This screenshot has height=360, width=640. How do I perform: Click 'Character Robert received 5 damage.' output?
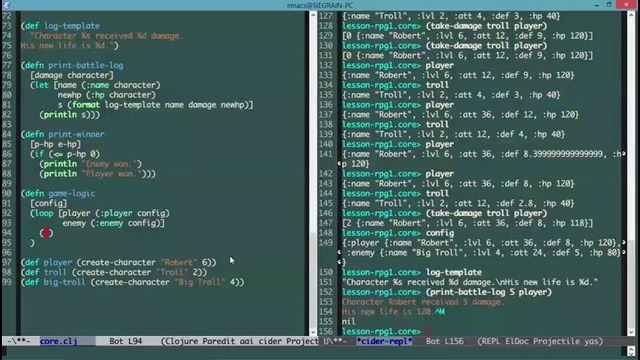pos(423,302)
